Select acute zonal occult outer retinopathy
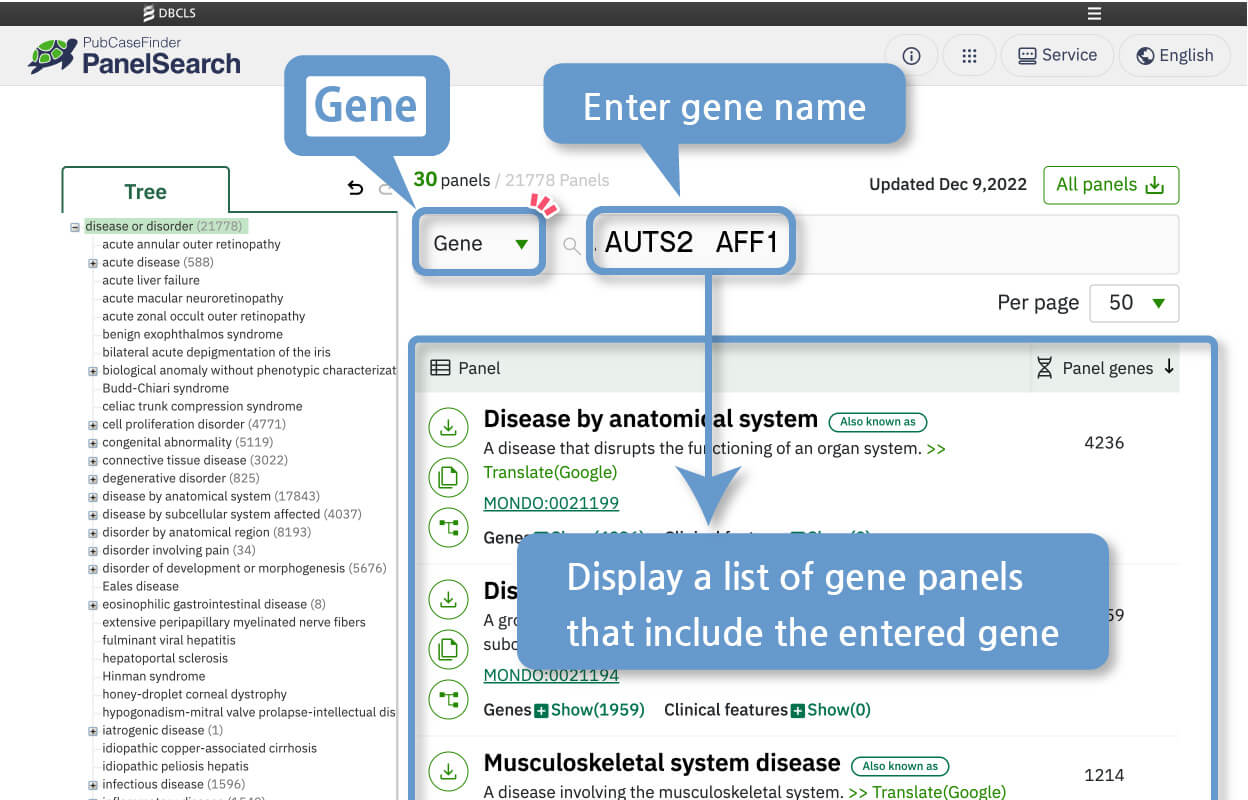 tap(204, 316)
